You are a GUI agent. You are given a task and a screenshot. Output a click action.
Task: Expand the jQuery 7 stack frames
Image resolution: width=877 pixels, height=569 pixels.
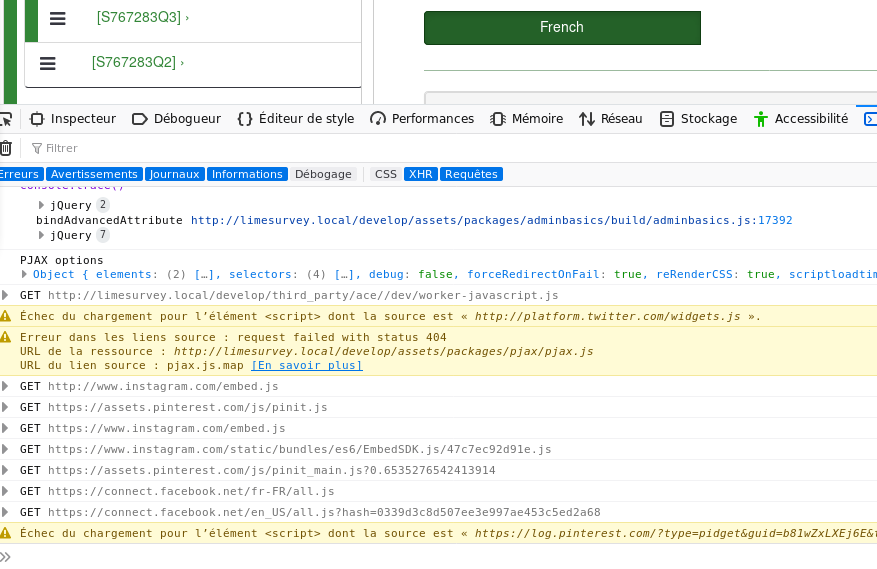coord(42,236)
